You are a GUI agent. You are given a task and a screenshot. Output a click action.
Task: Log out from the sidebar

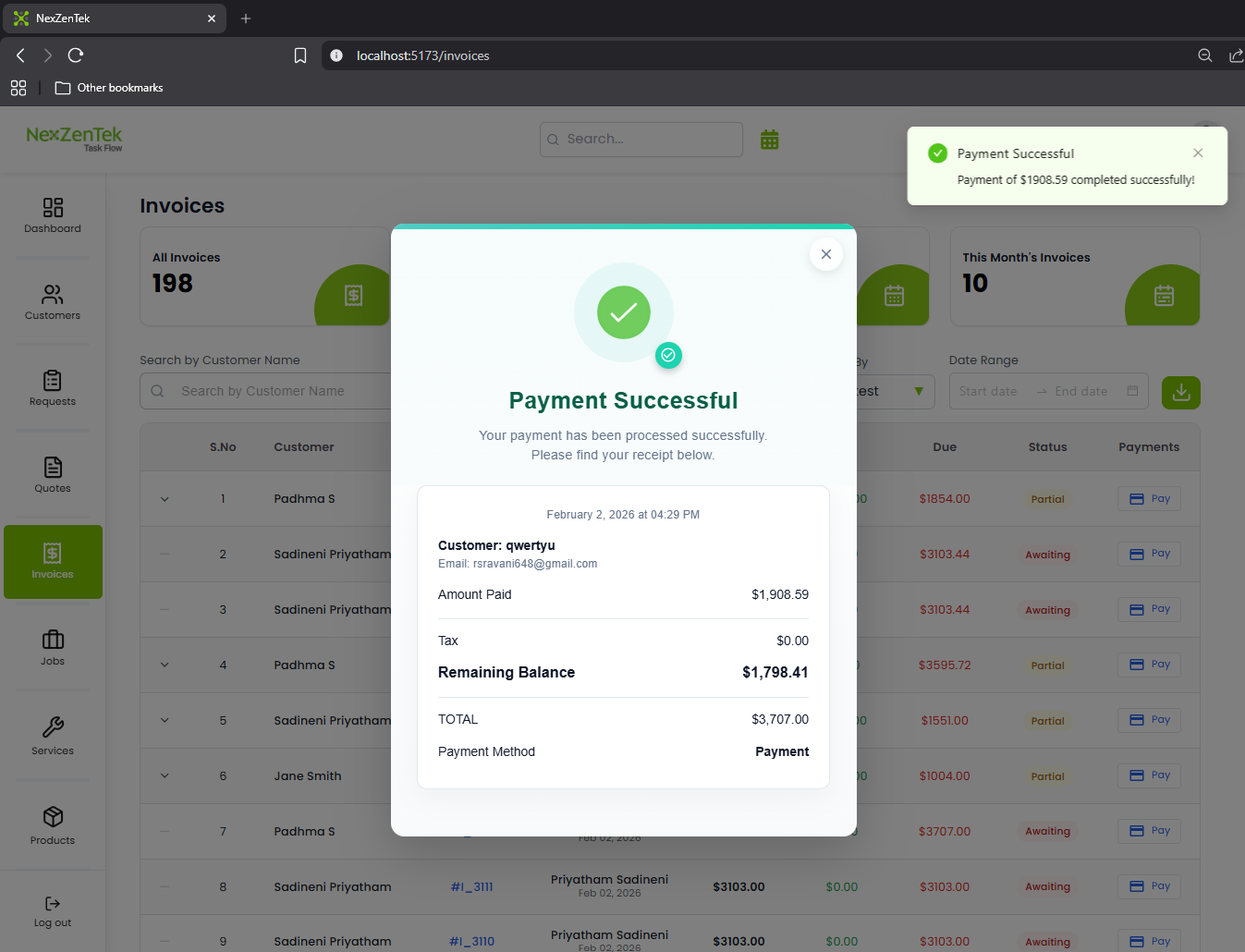[53, 910]
